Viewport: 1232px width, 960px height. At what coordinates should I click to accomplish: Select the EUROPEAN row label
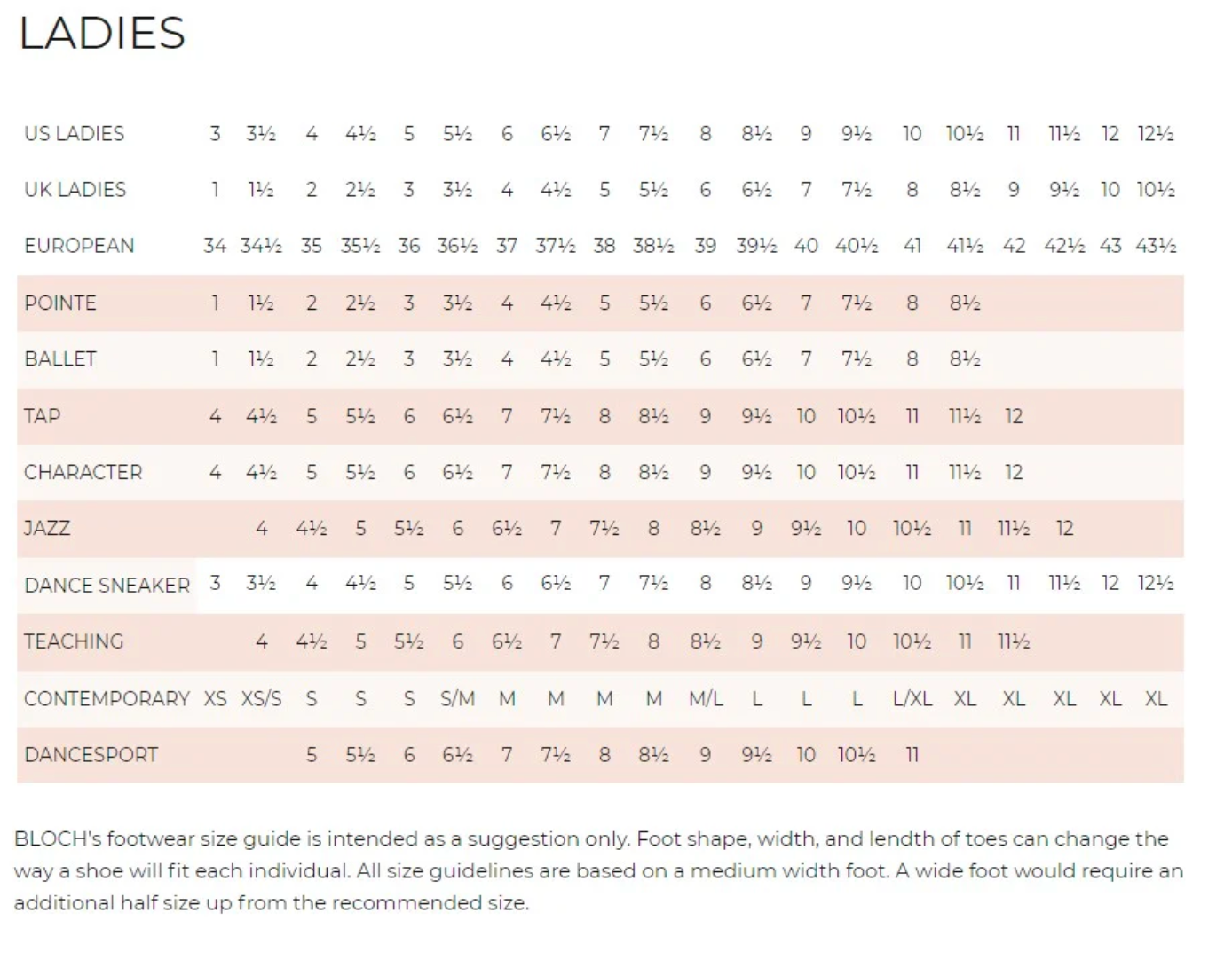(x=79, y=246)
